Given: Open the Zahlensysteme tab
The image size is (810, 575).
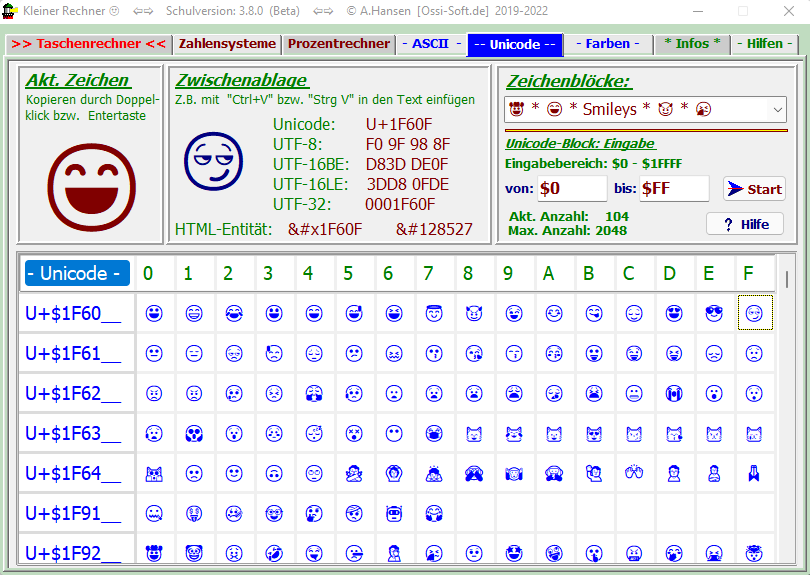Looking at the screenshot, I should click(227, 44).
